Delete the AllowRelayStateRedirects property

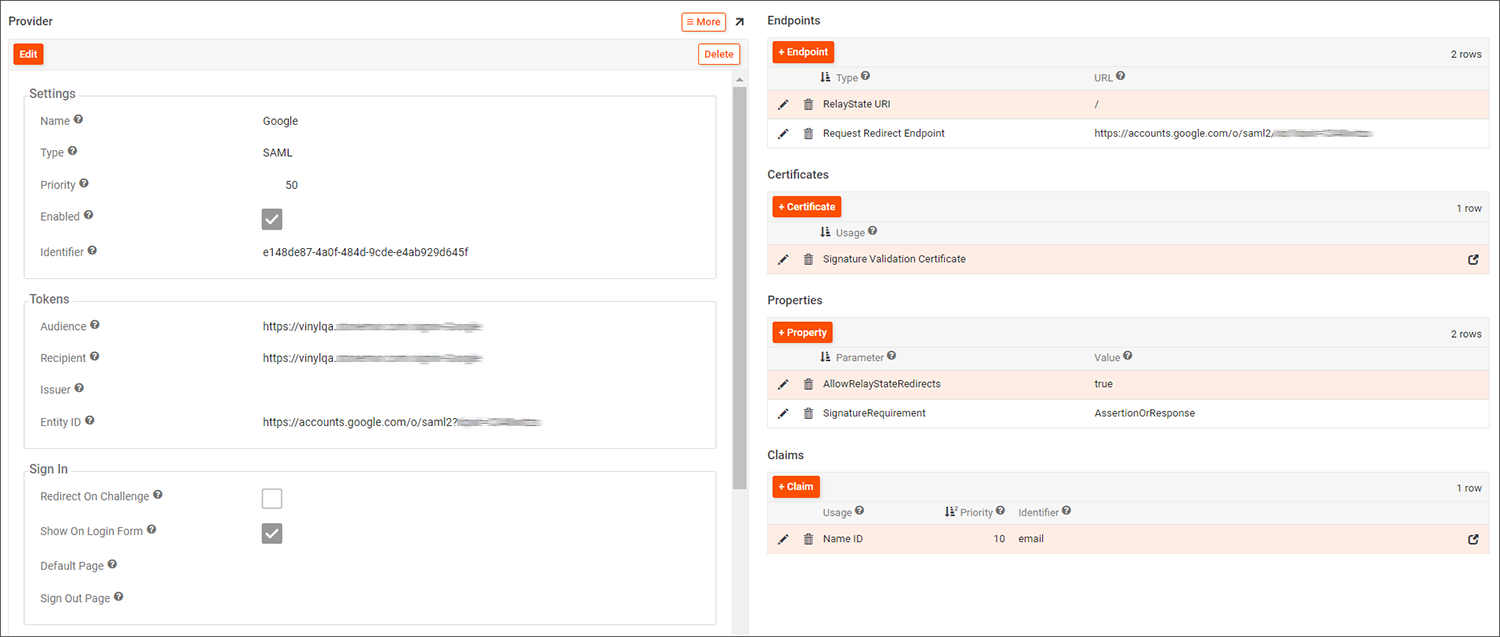pos(808,385)
